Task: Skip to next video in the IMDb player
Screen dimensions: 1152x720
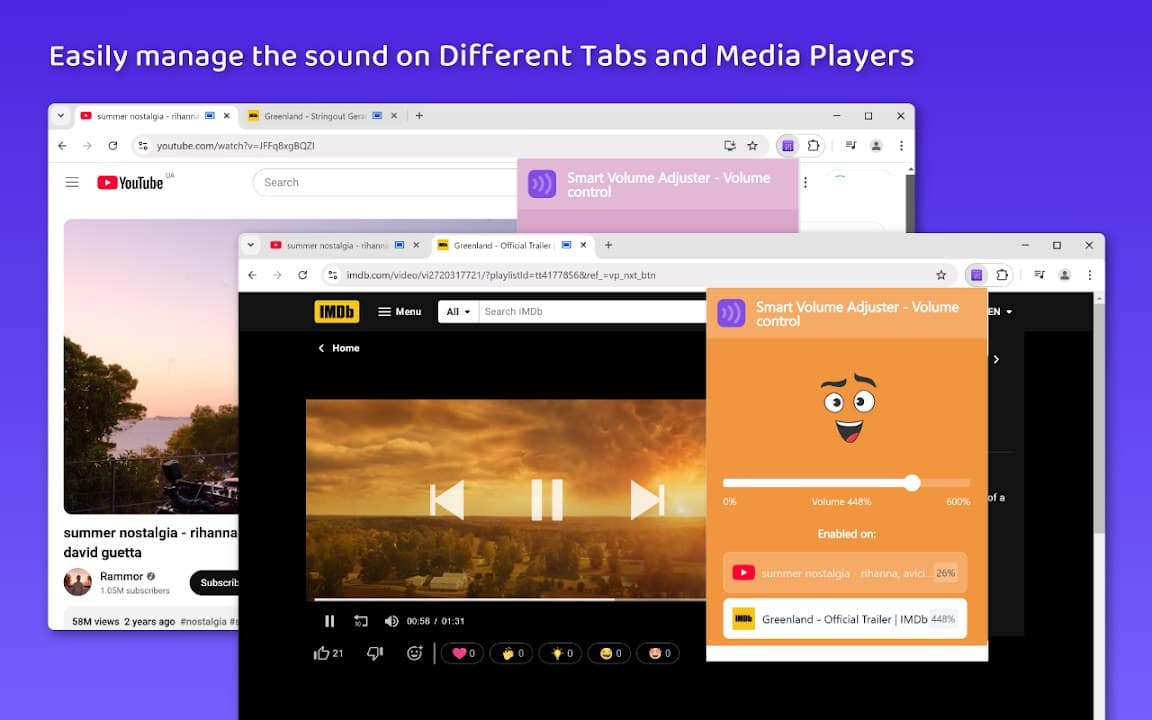Action: 647,500
